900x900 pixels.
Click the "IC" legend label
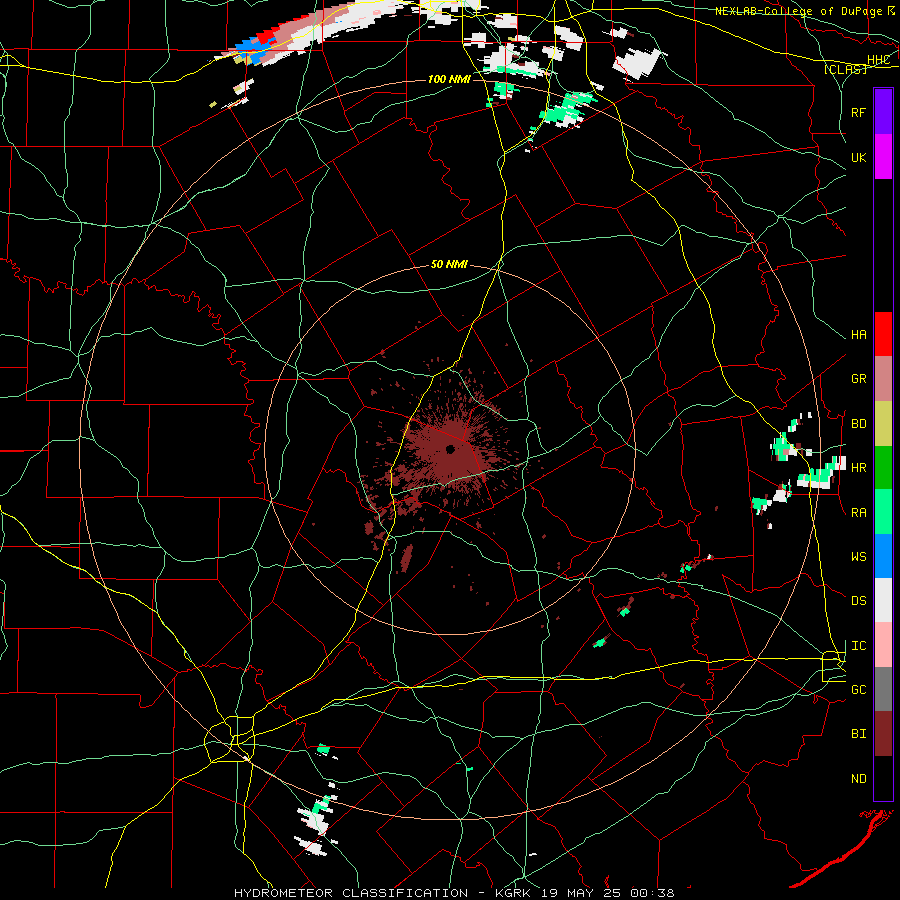(x=858, y=646)
